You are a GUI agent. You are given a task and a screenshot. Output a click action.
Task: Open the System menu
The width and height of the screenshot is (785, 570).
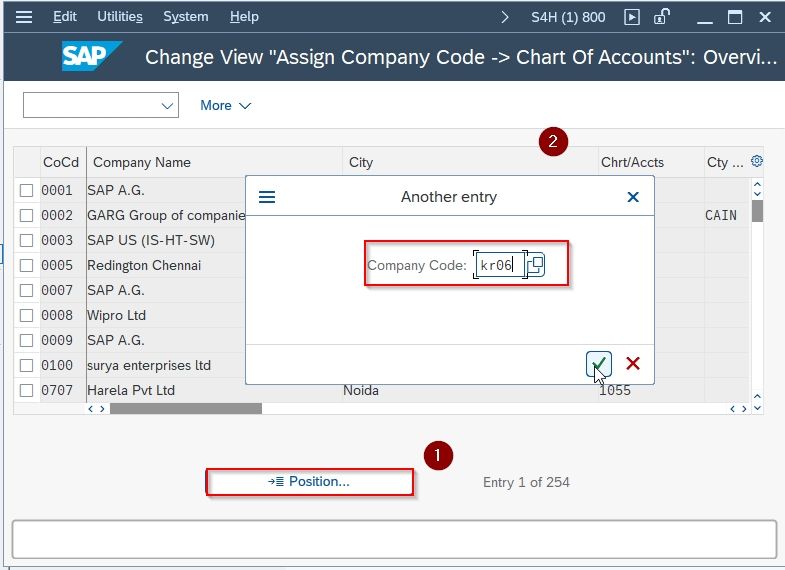185,17
